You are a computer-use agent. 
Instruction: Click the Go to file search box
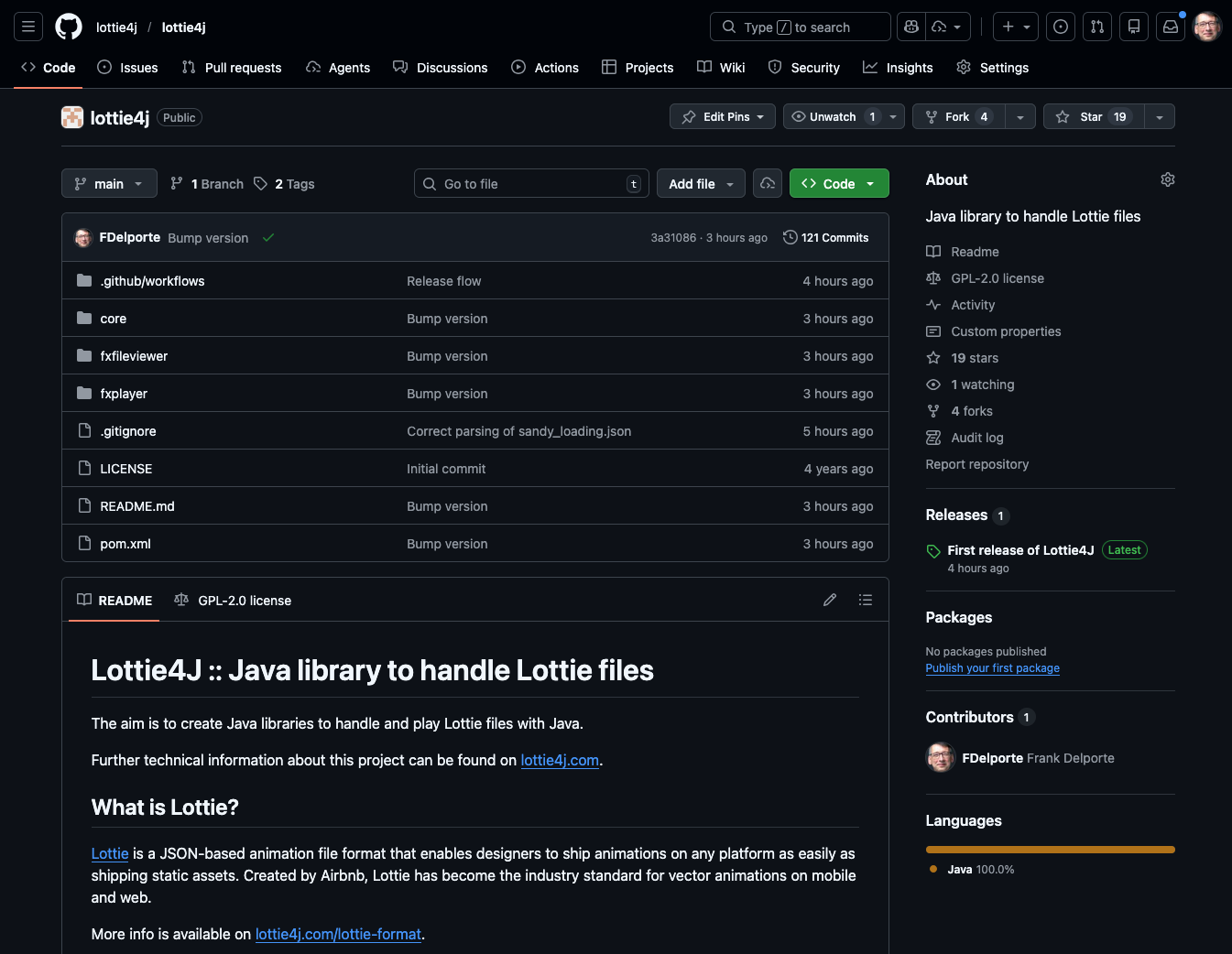pyautogui.click(x=531, y=183)
